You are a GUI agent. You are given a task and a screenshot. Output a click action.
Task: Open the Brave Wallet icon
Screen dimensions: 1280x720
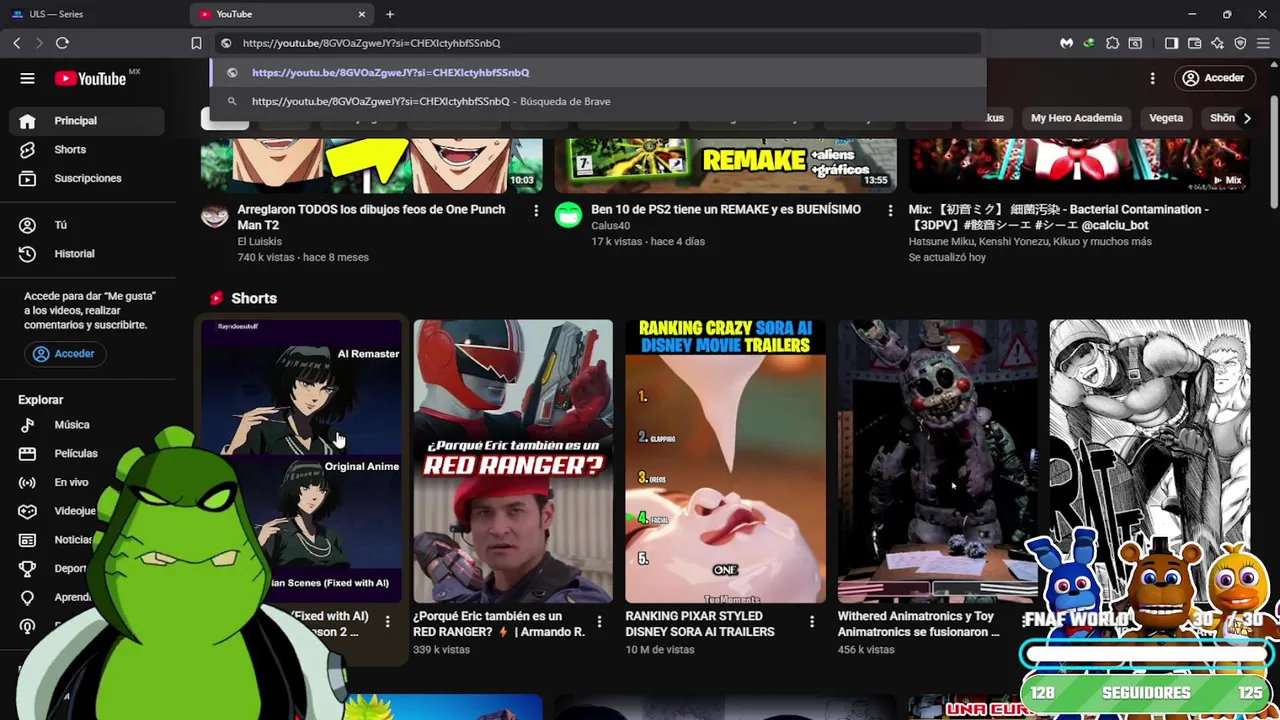(x=1195, y=43)
